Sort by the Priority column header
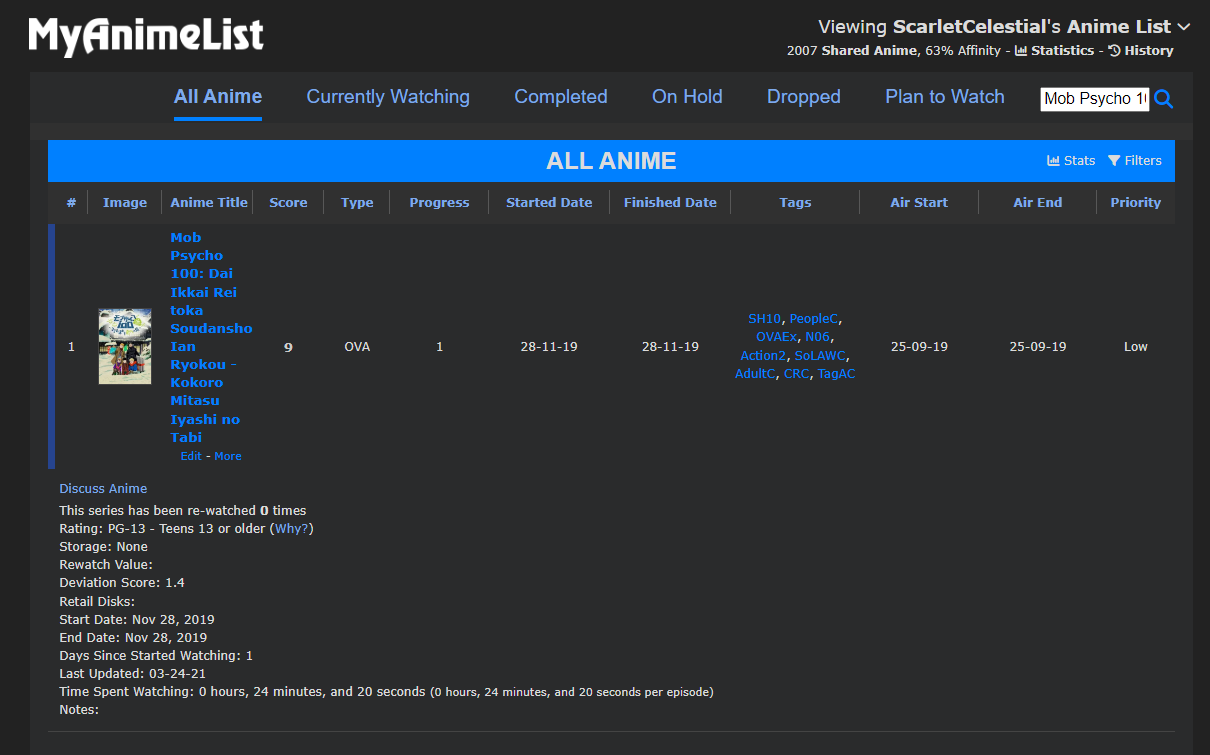 (1136, 202)
